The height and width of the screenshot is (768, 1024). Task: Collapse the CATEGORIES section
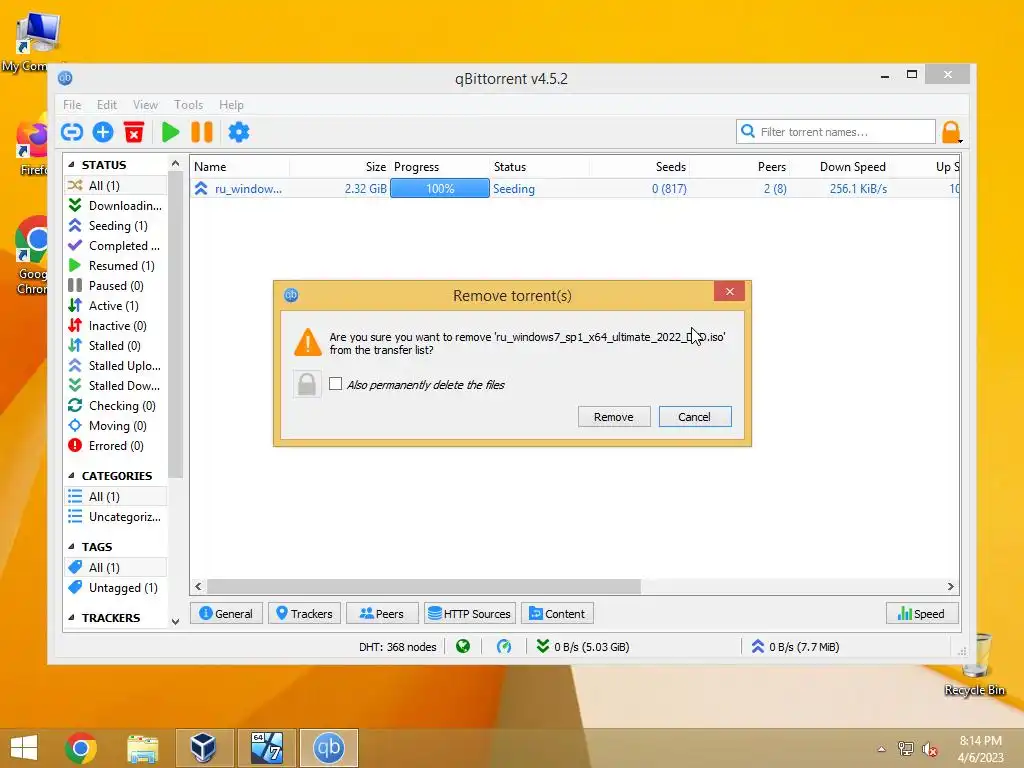71,475
